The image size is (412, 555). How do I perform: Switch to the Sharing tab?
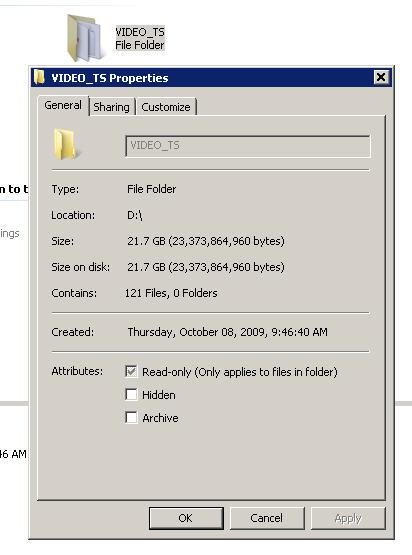pos(111,107)
